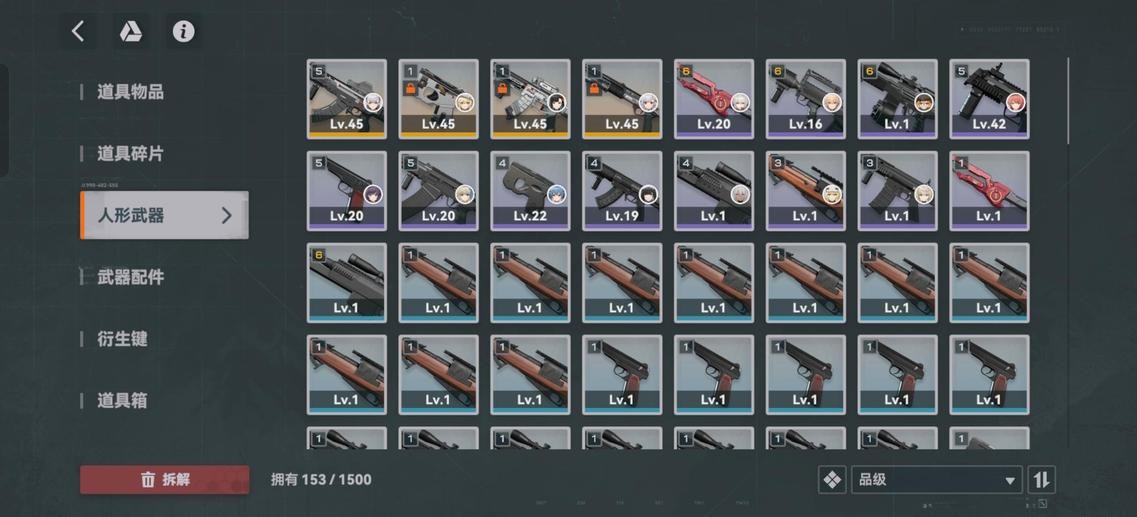This screenshot has width=1137, height=517.
Task: Open the 衍生键 category
Action: tap(123, 339)
